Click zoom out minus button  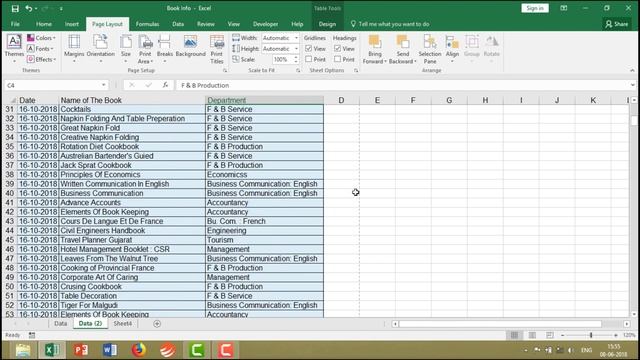562,335
